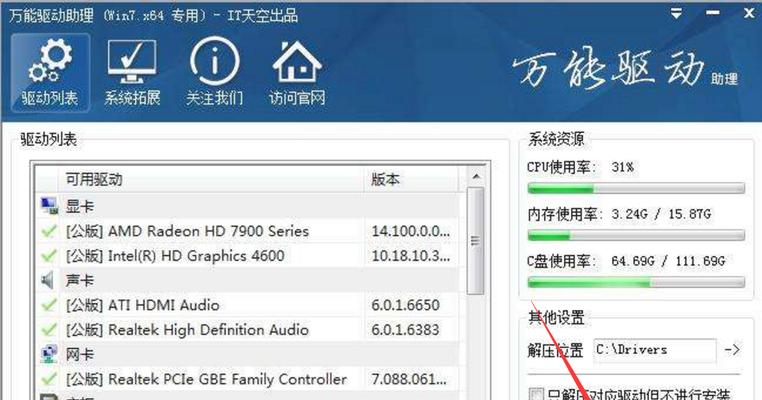Click the 网卡 network icon
The width and height of the screenshot is (762, 400).
coord(49,354)
